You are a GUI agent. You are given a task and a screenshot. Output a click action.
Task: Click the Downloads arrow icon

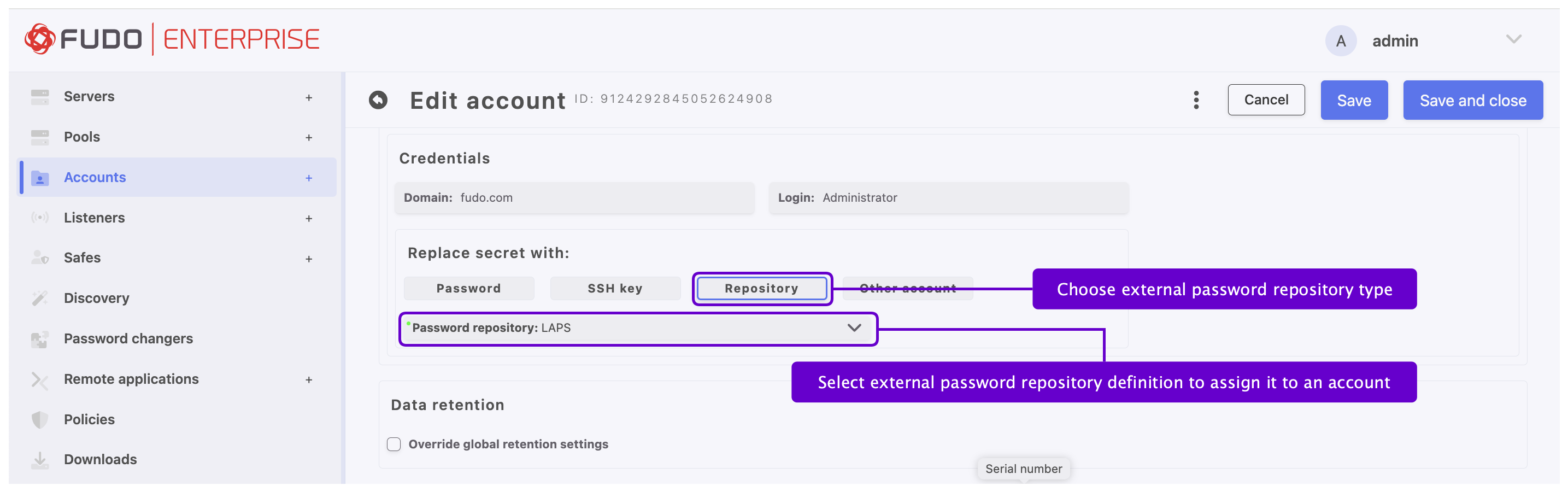coord(40,459)
